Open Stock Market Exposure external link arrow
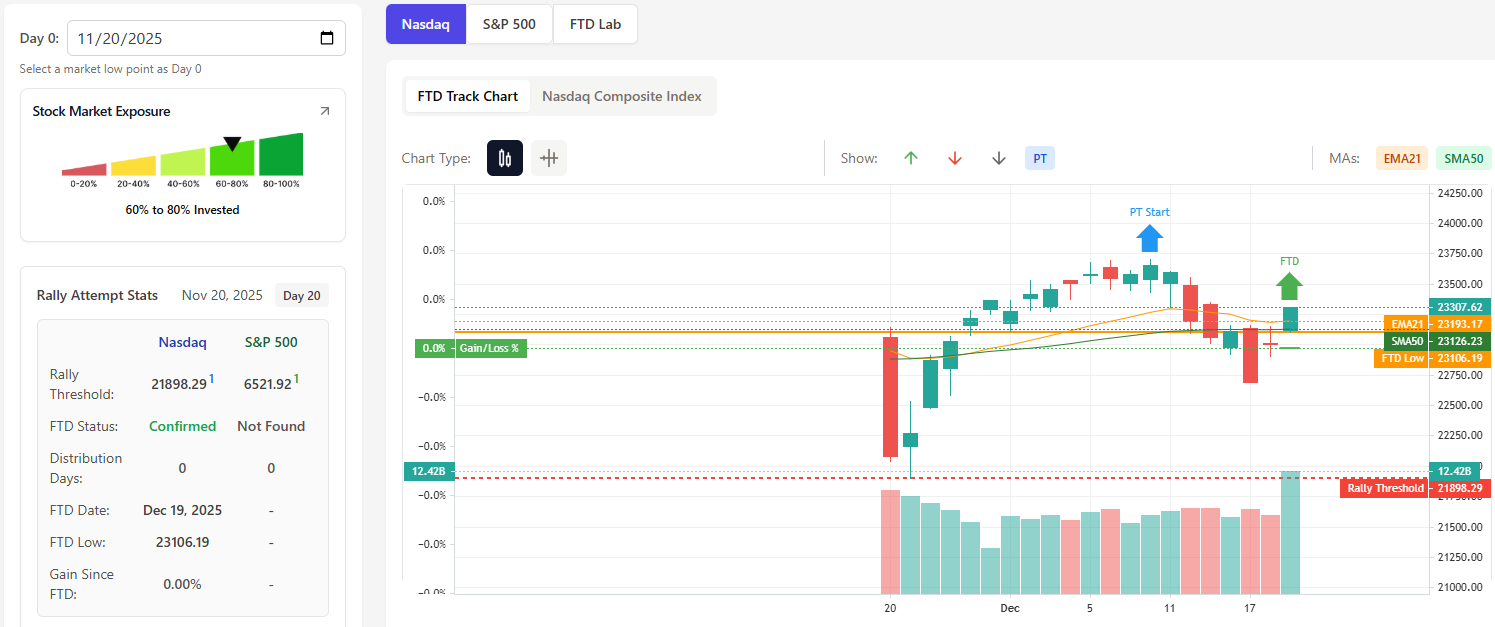This screenshot has height=627, width=1495. pyautogui.click(x=324, y=112)
